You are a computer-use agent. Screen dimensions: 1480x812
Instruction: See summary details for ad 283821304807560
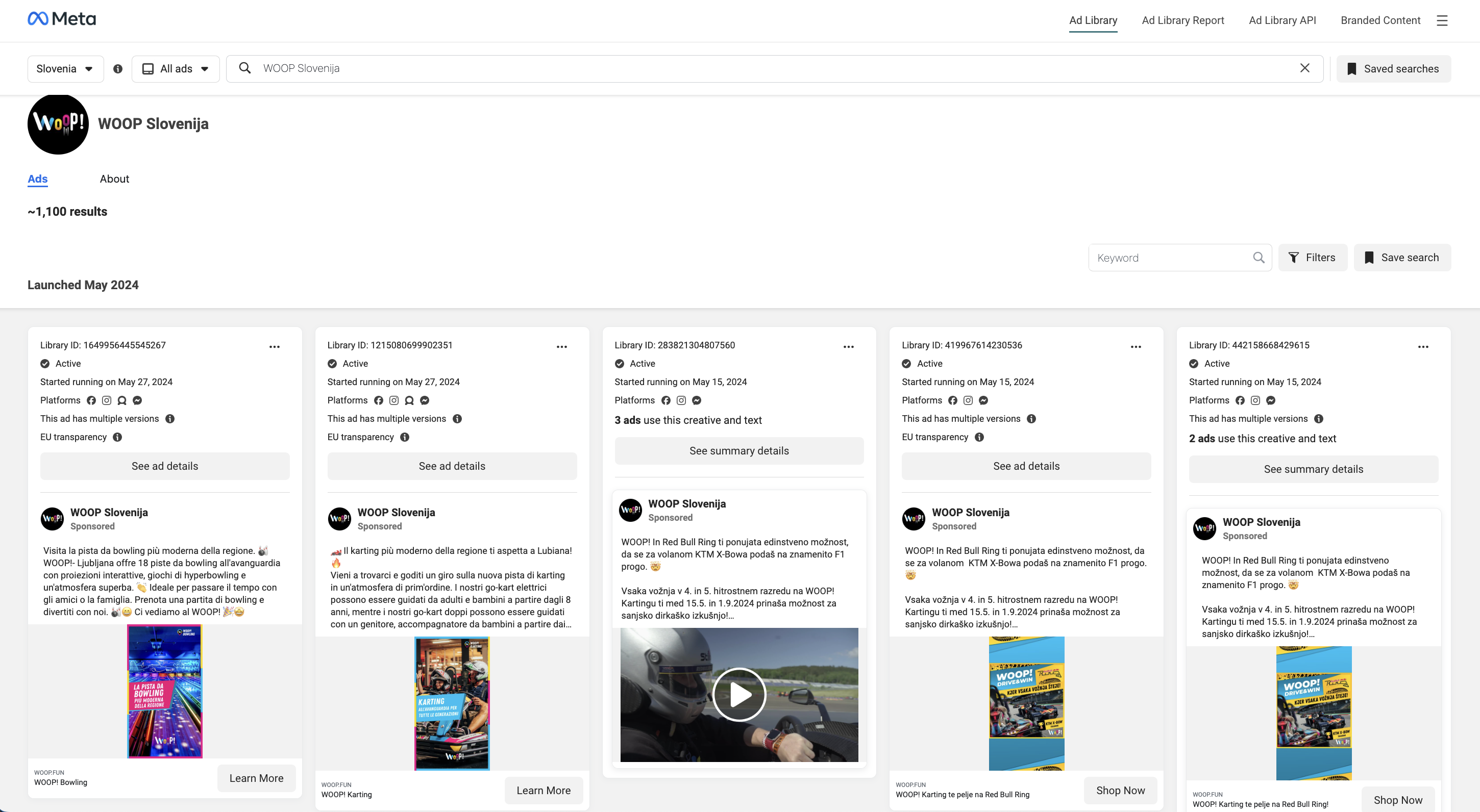click(739, 451)
